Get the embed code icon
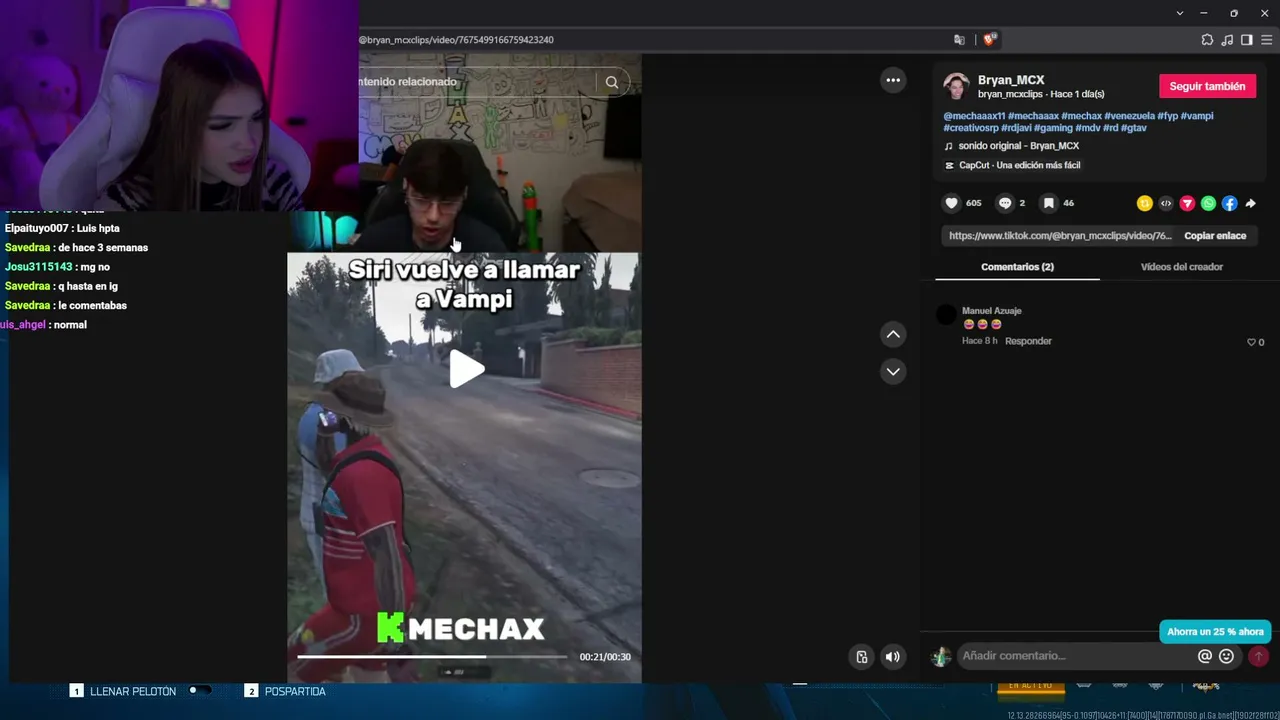The image size is (1280, 720). click(x=1166, y=203)
